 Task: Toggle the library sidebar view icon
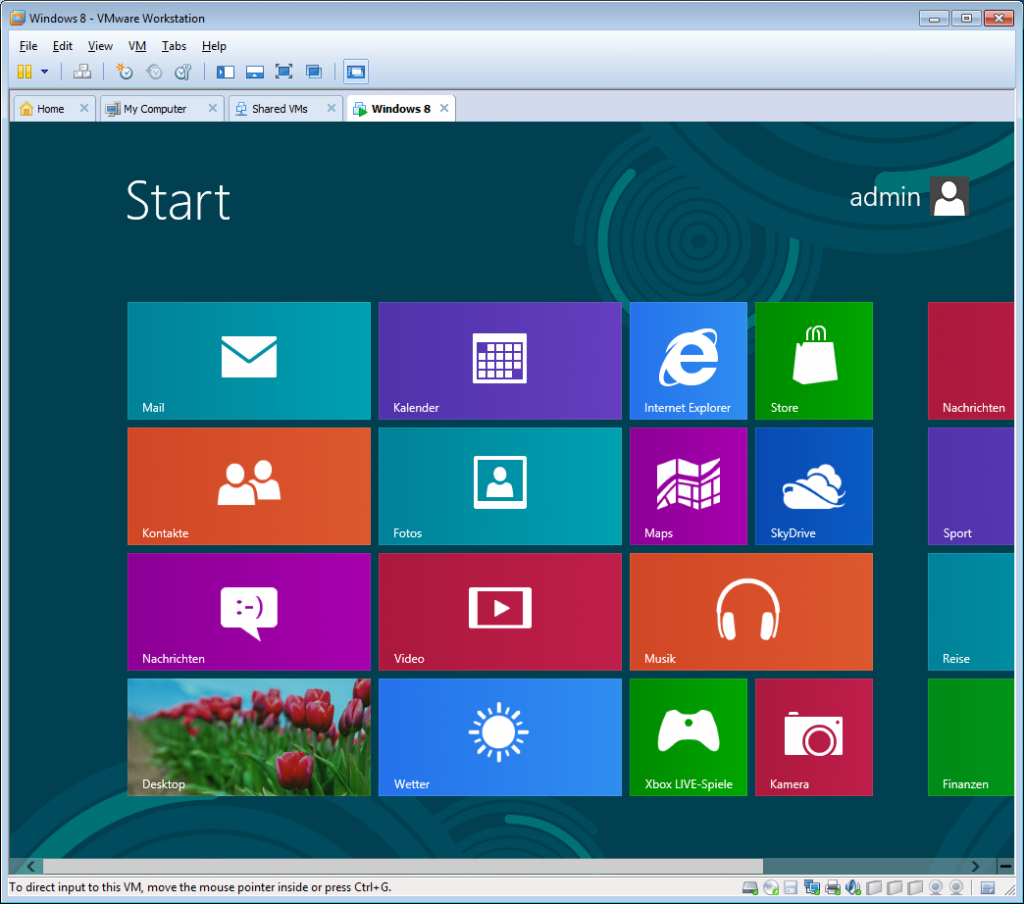click(x=225, y=72)
